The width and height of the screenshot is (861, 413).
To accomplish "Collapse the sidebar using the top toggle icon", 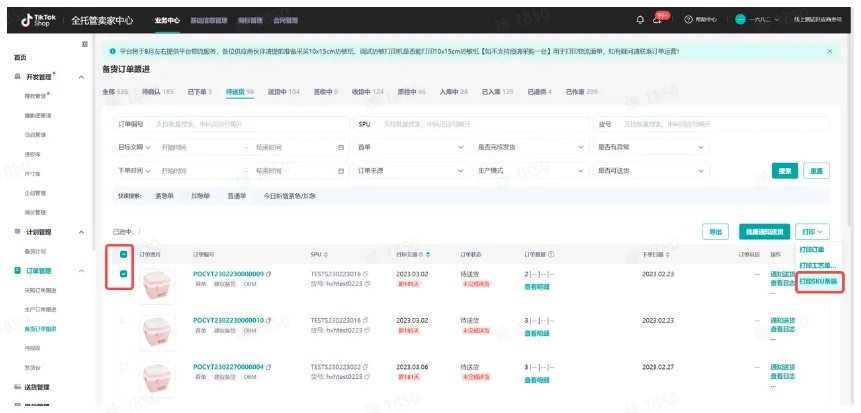I will [85, 44].
